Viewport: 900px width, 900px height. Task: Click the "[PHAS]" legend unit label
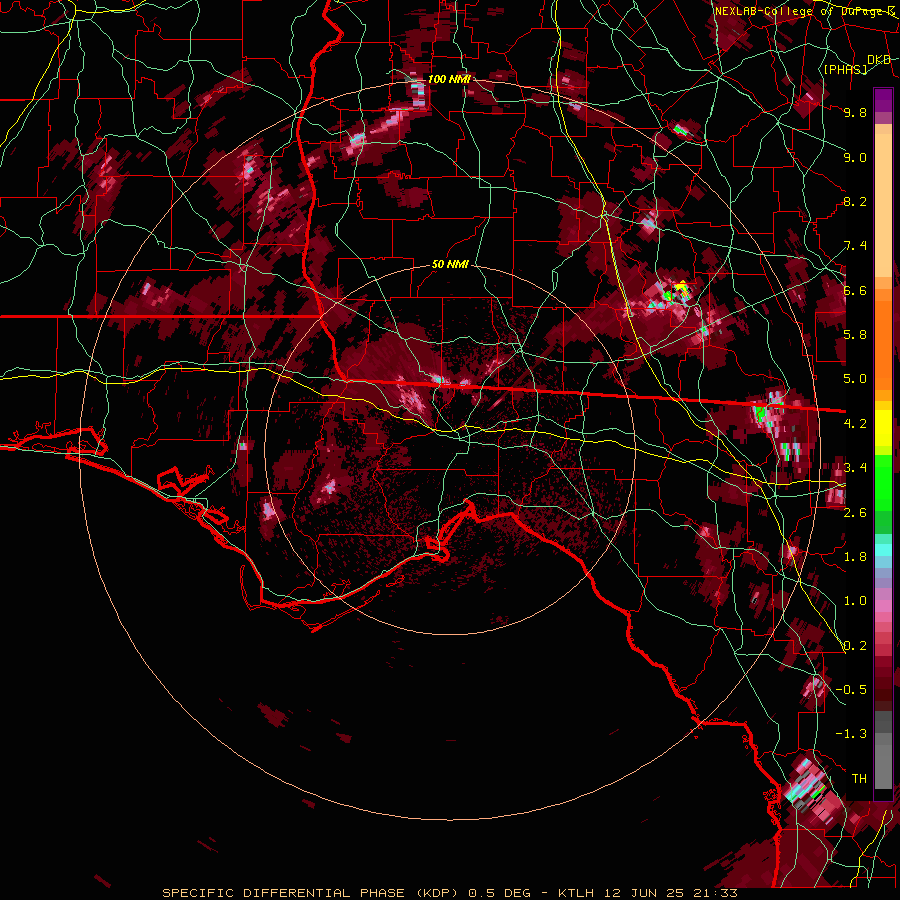coord(845,69)
